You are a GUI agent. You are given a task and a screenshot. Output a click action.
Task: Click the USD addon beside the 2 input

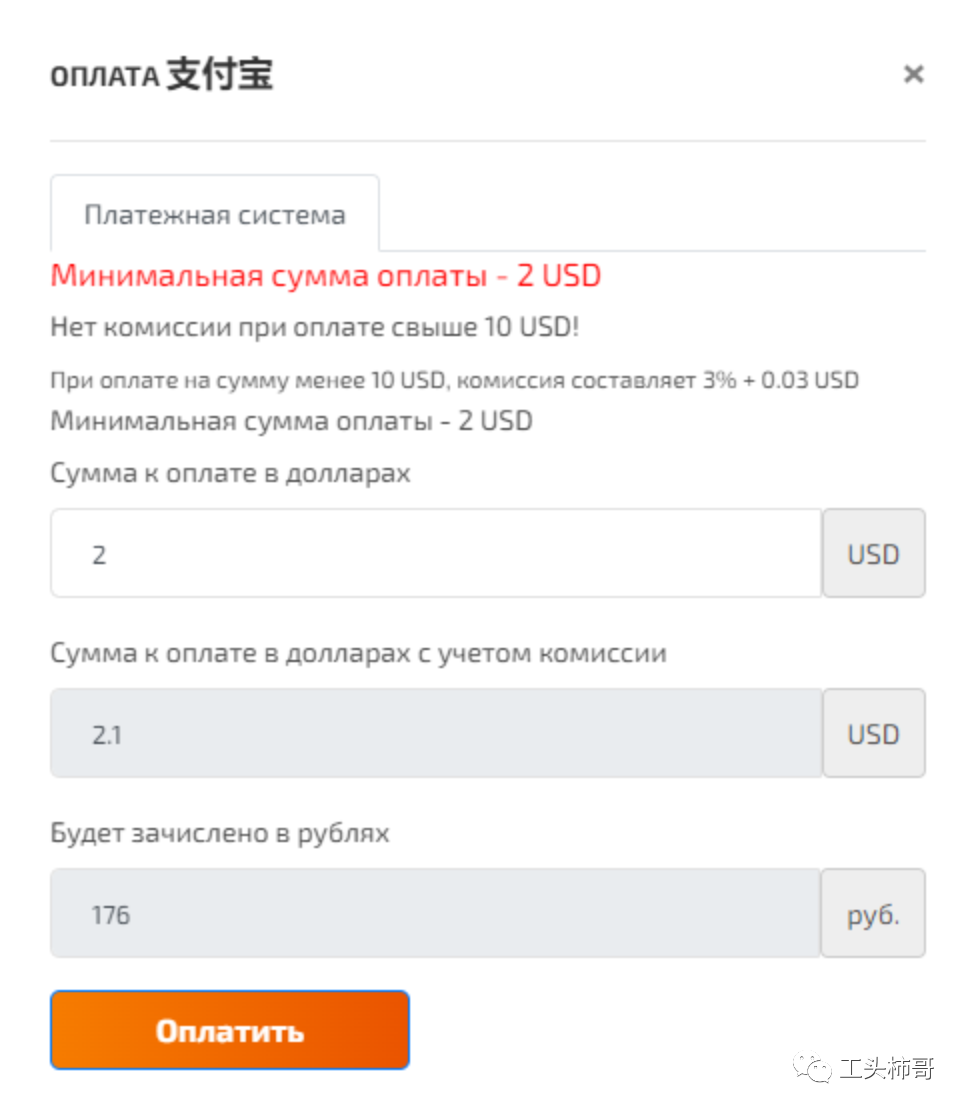[x=873, y=554]
